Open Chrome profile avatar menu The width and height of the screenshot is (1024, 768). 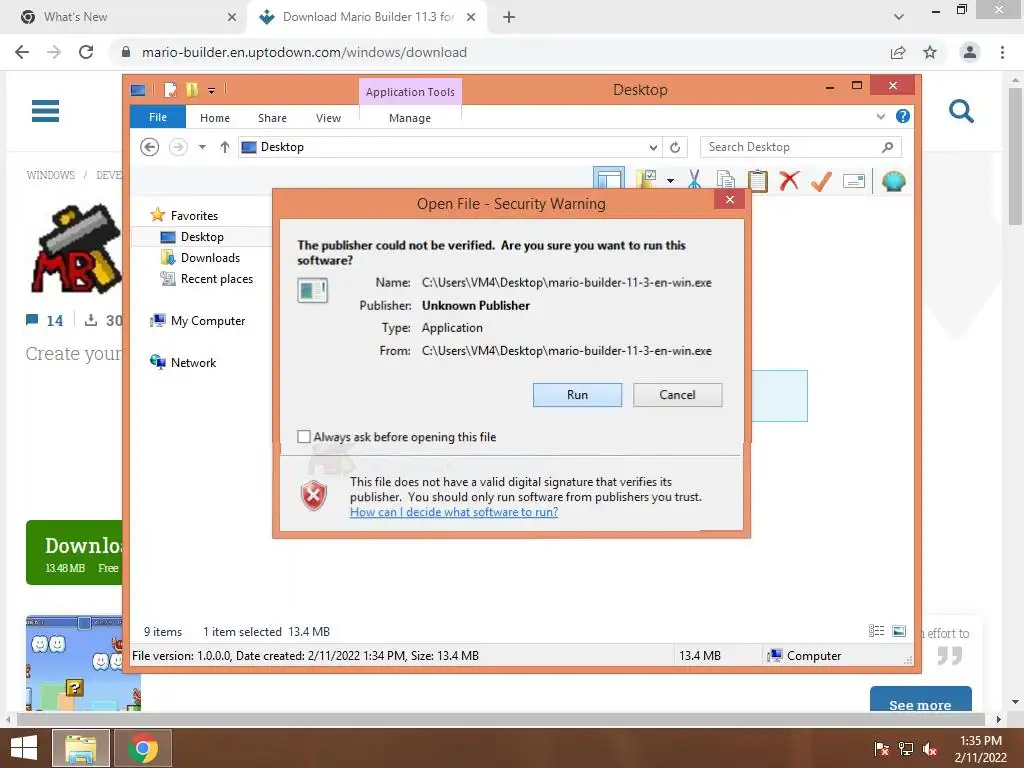970,52
